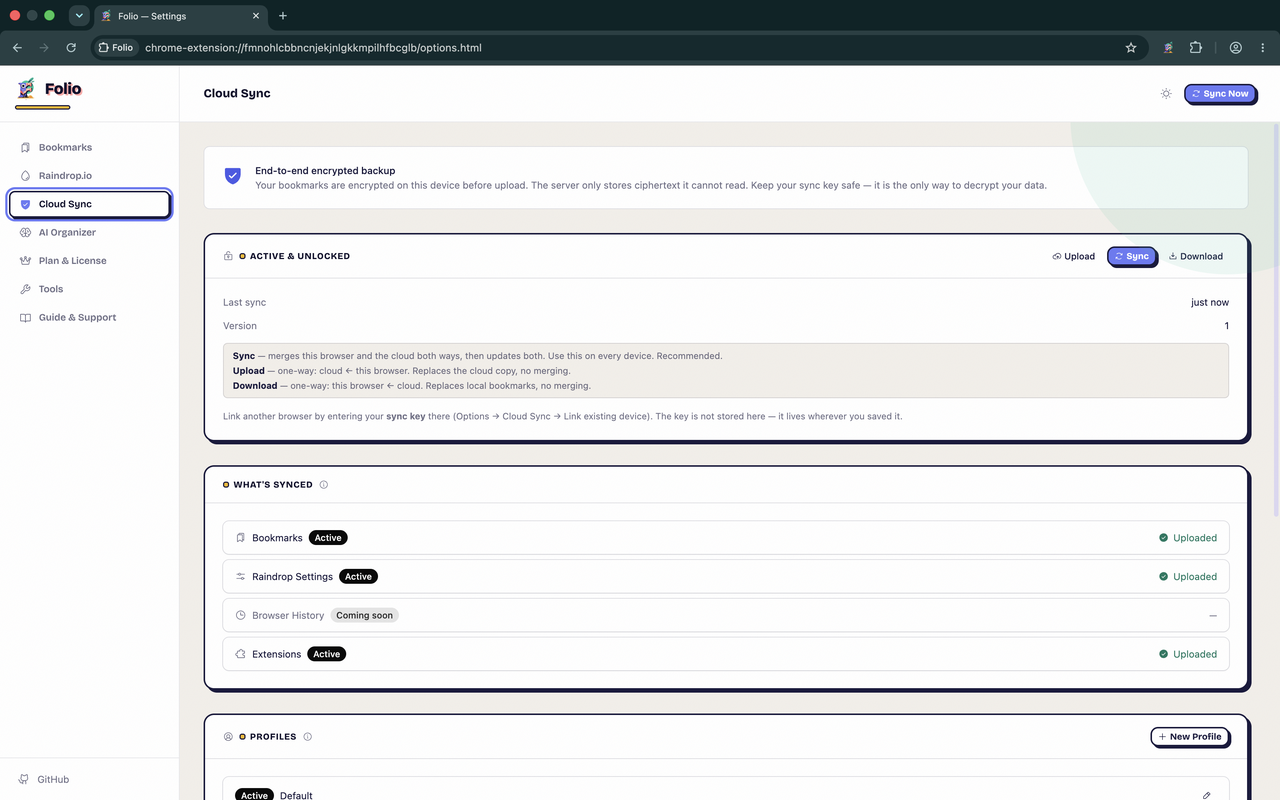Screen dimensions: 1280x800
Task: Click the Active badge on Raindrop Settings row
Action: click(358, 577)
